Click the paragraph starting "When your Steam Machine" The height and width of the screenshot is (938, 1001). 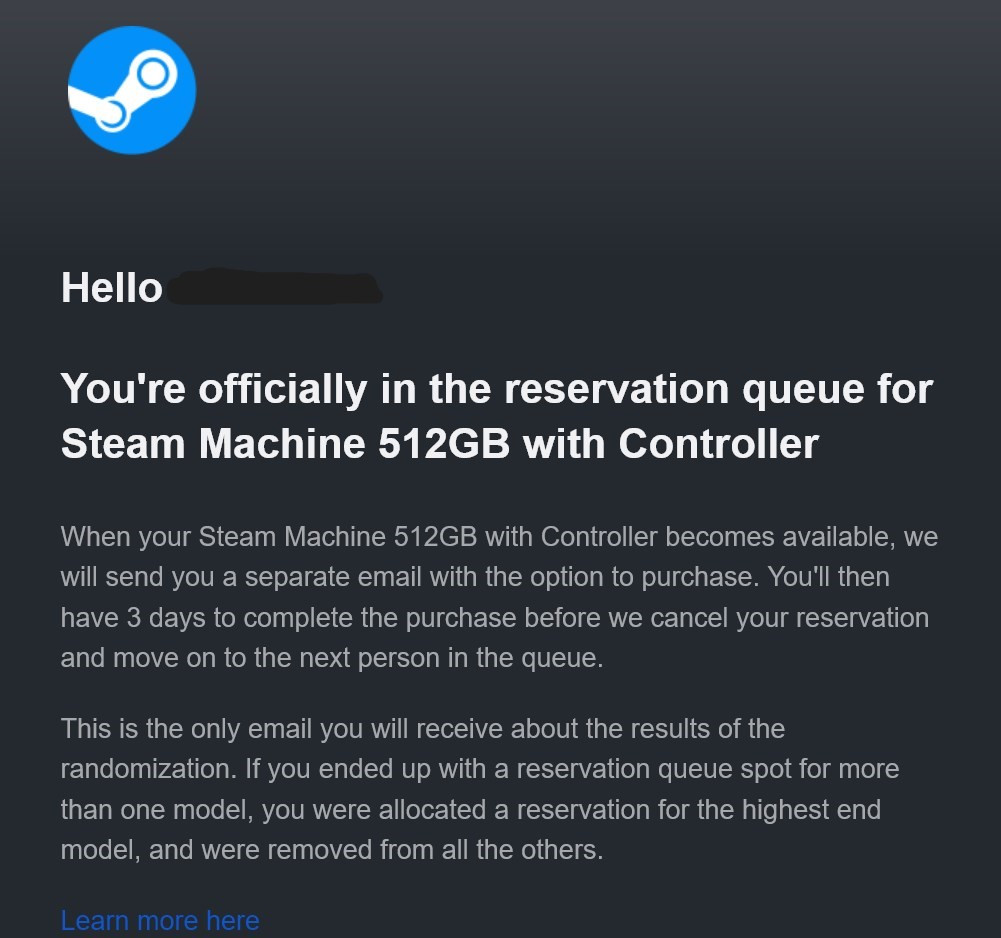[499, 597]
